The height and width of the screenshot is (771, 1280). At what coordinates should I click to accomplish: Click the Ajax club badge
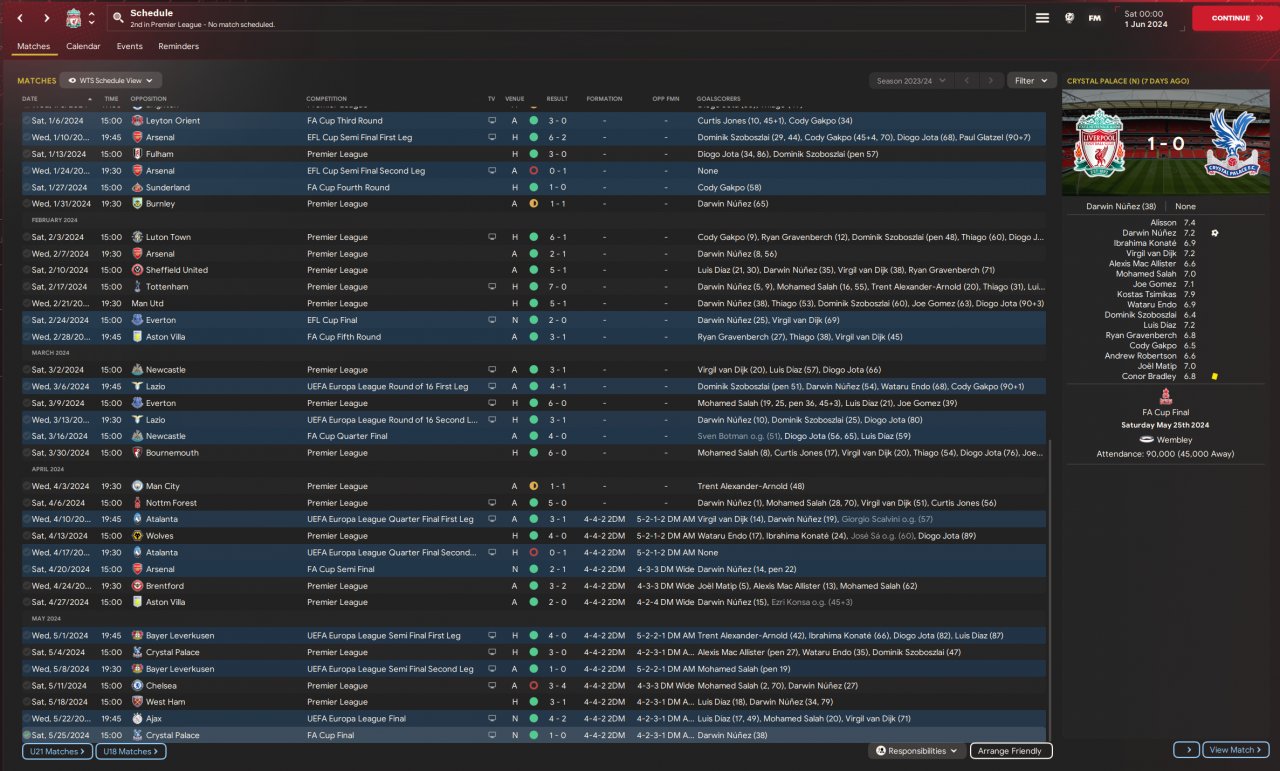pos(138,719)
